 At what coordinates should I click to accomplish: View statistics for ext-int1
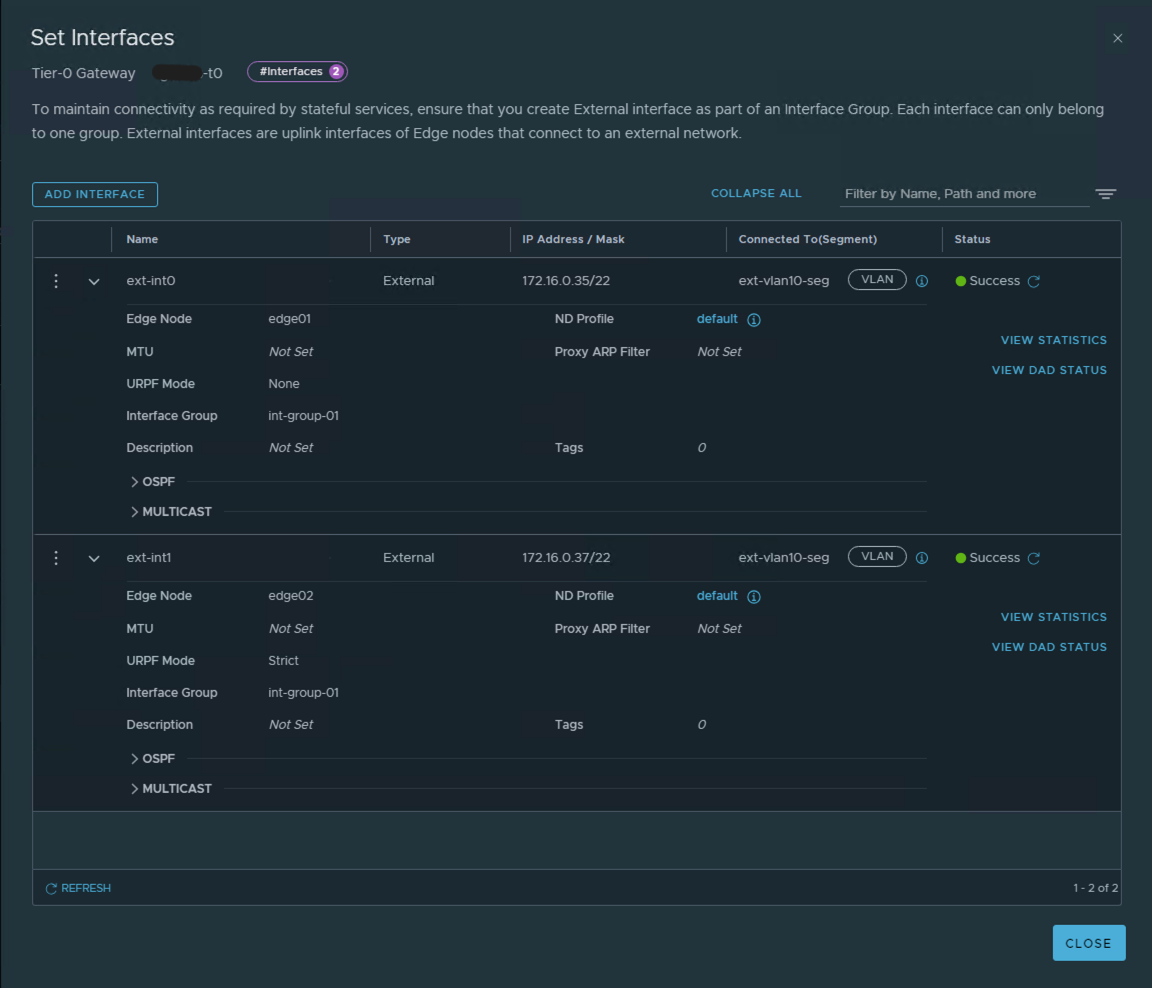click(x=1054, y=617)
